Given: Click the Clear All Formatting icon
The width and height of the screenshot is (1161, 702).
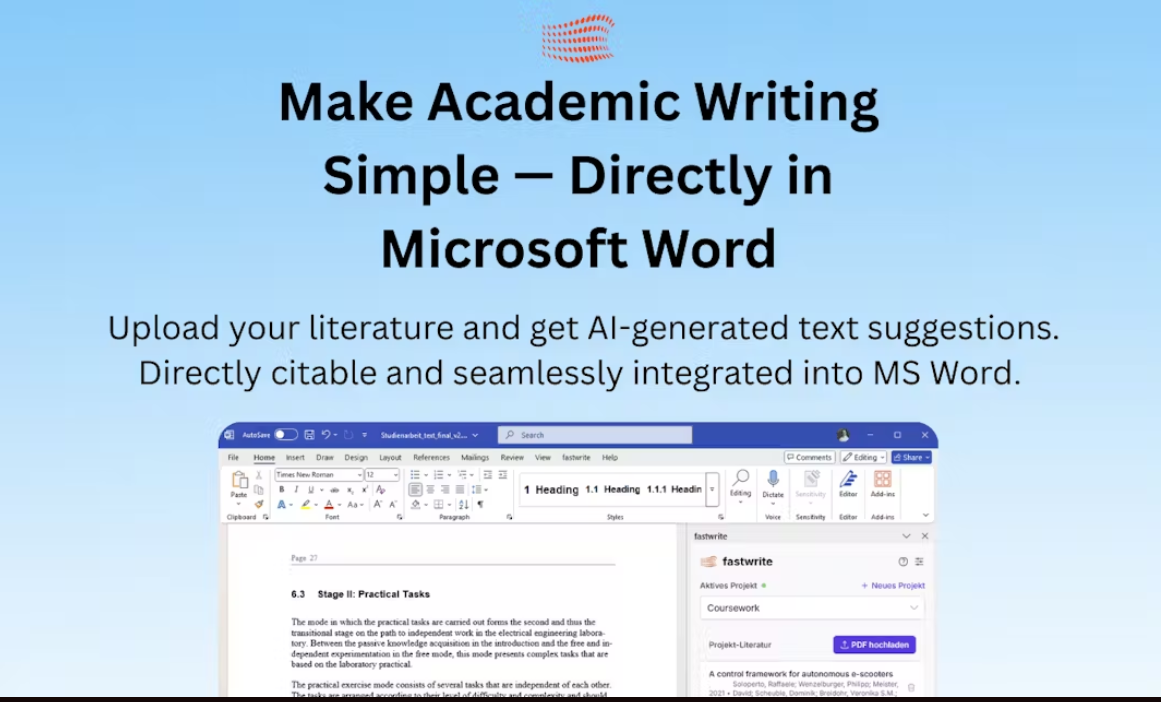Looking at the screenshot, I should [x=381, y=489].
